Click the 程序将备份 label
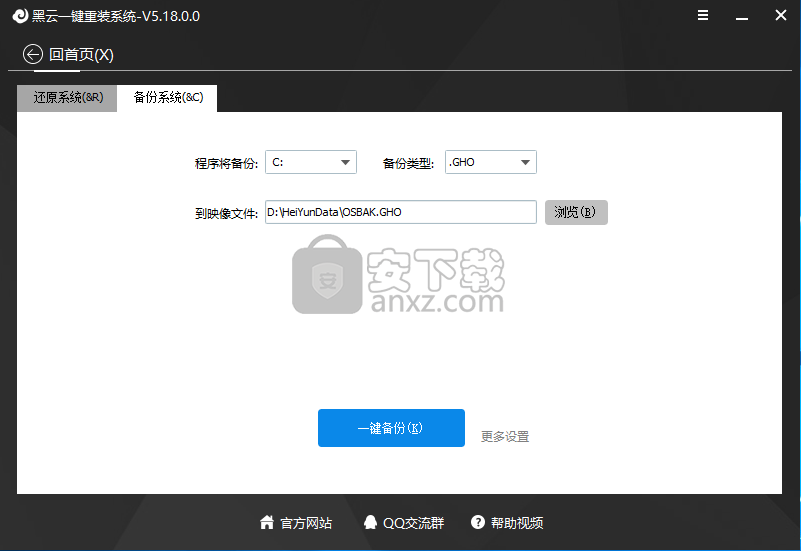Viewport: 801px width, 551px height. pyautogui.click(x=226, y=163)
